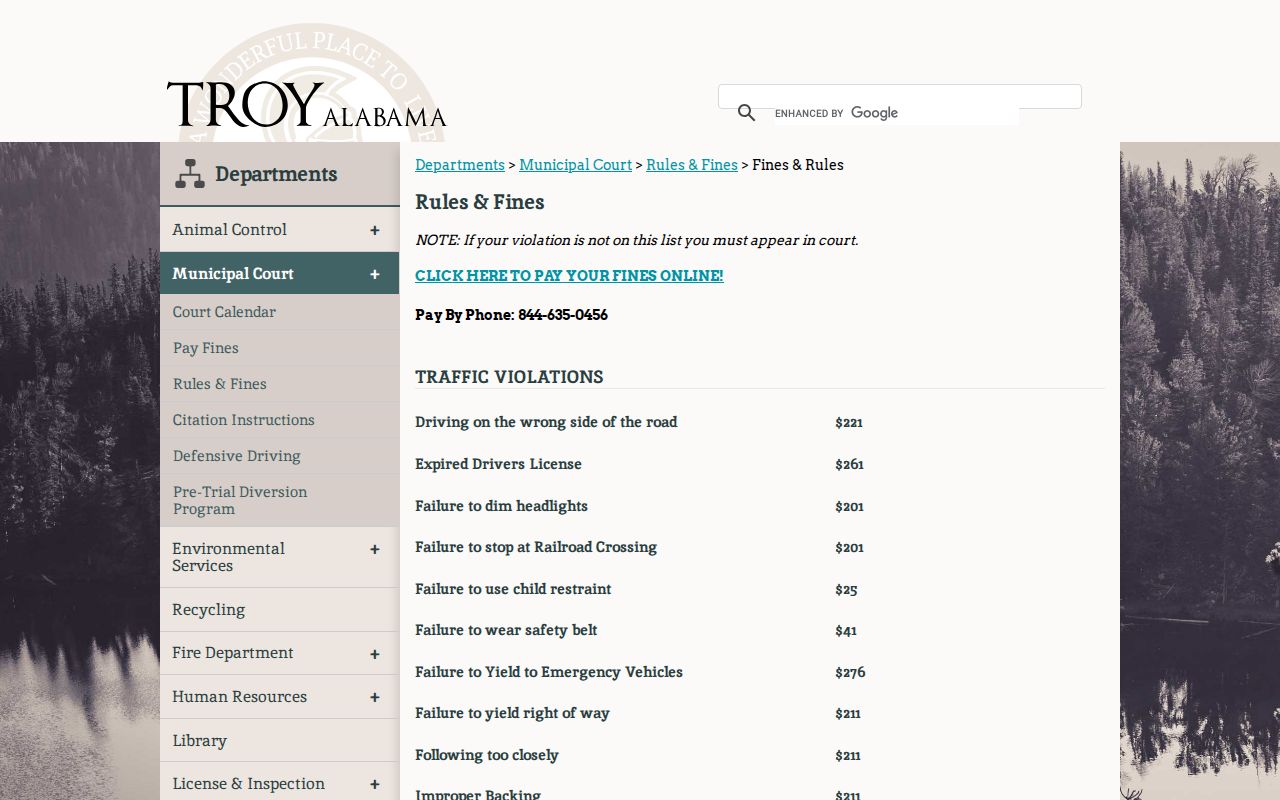The image size is (1280, 800).
Task: Click the NOTE about appearing in court
Action: (x=636, y=240)
